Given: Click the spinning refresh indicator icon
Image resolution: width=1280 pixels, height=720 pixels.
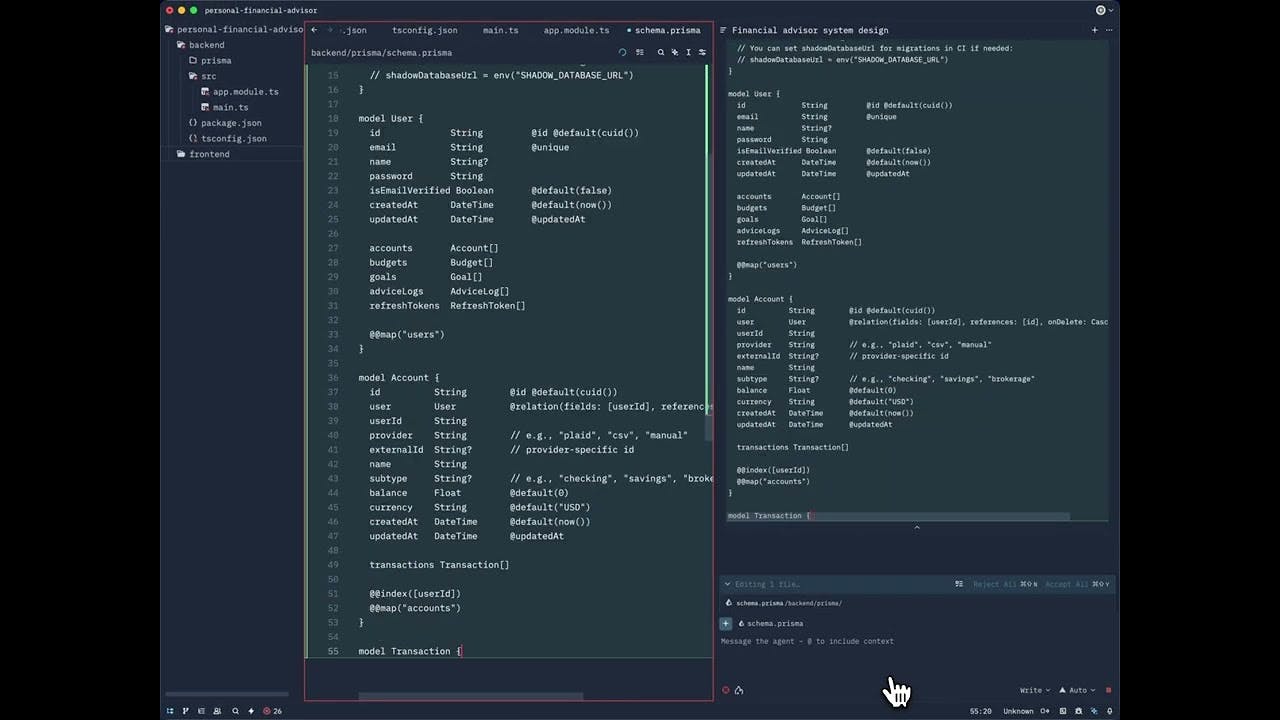Looking at the screenshot, I should (622, 52).
